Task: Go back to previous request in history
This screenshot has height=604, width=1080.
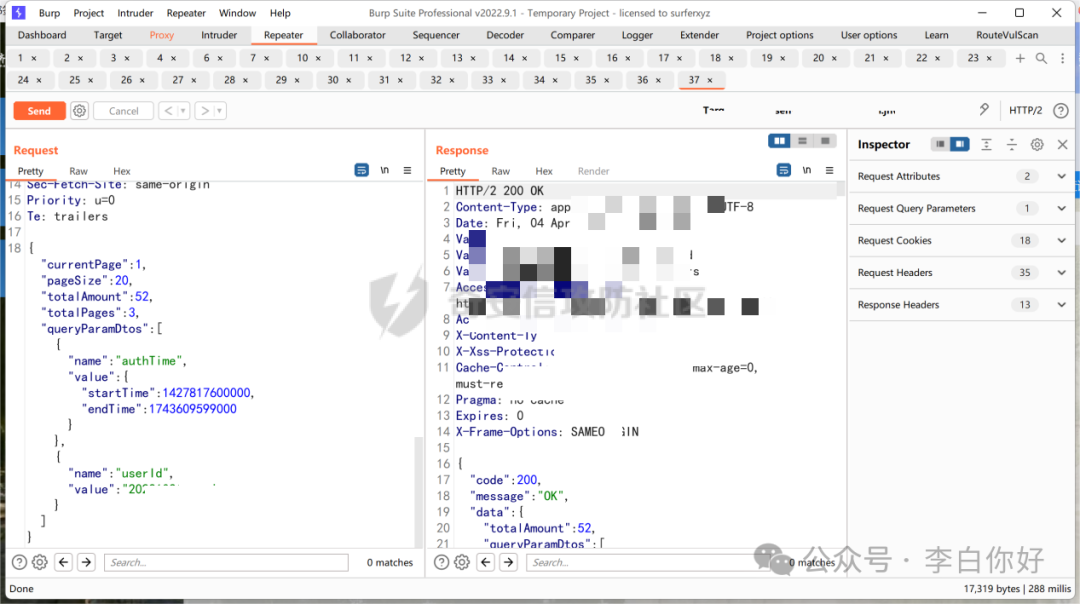Action: point(169,111)
